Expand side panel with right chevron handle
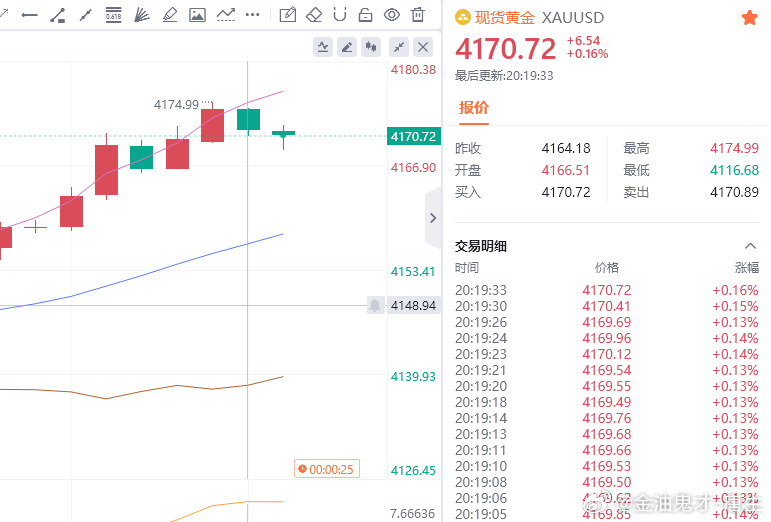This screenshot has height=522, width=771. pyautogui.click(x=433, y=218)
